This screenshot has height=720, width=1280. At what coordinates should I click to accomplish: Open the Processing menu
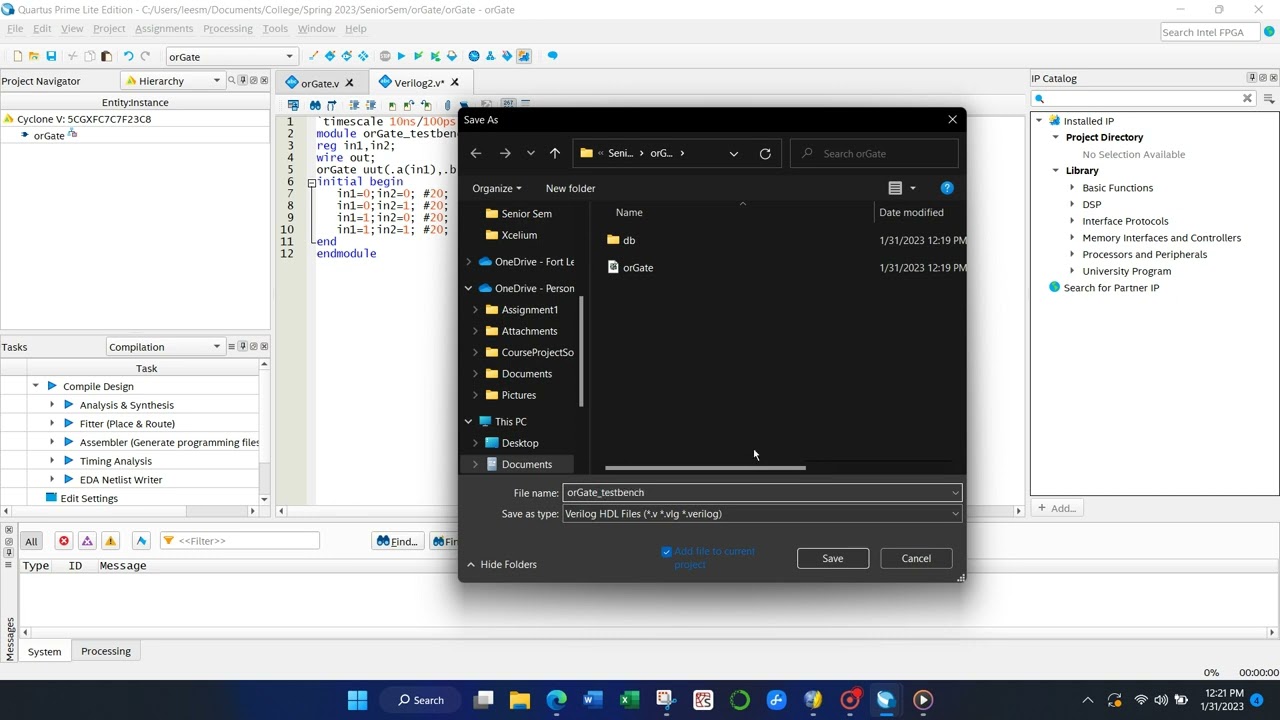(x=228, y=29)
